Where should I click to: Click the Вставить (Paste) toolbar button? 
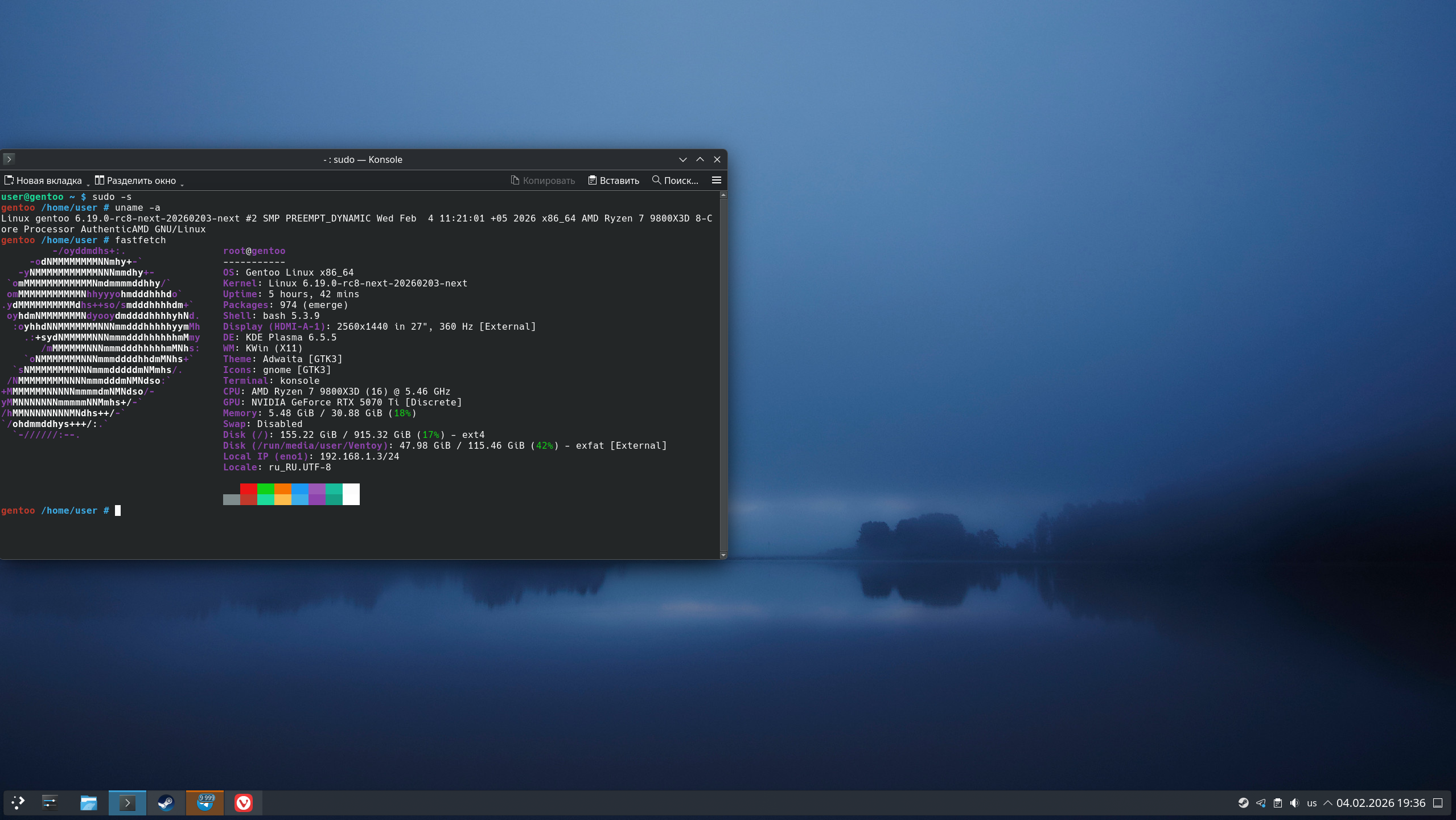pos(614,181)
